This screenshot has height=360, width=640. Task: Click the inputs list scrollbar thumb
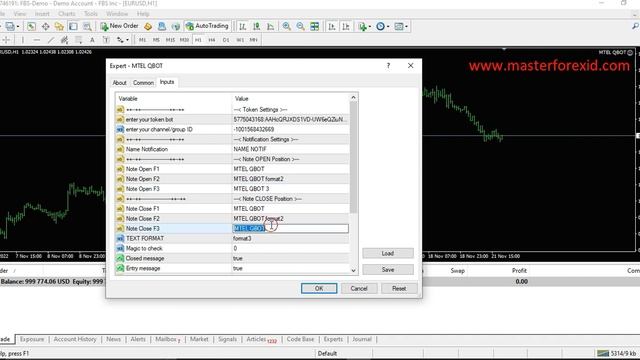(353, 158)
